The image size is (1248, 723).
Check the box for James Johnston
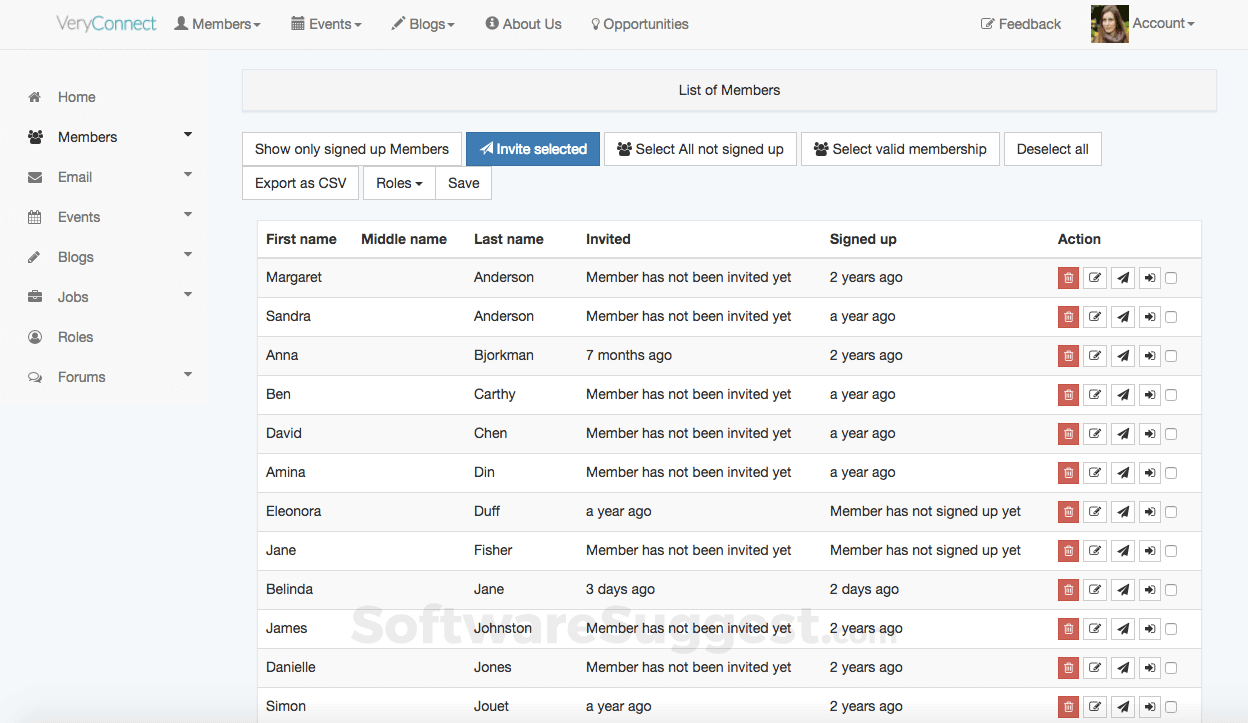pyautogui.click(x=1171, y=629)
